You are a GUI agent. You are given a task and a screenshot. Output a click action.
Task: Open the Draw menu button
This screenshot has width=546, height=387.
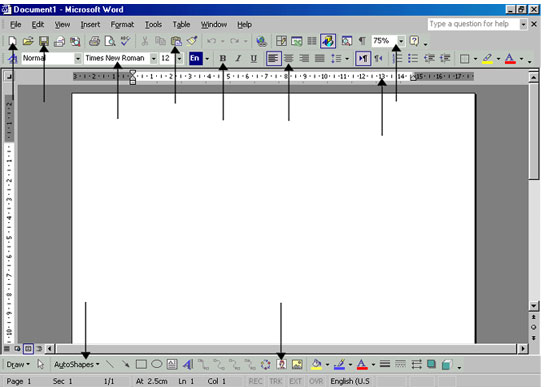click(18, 364)
